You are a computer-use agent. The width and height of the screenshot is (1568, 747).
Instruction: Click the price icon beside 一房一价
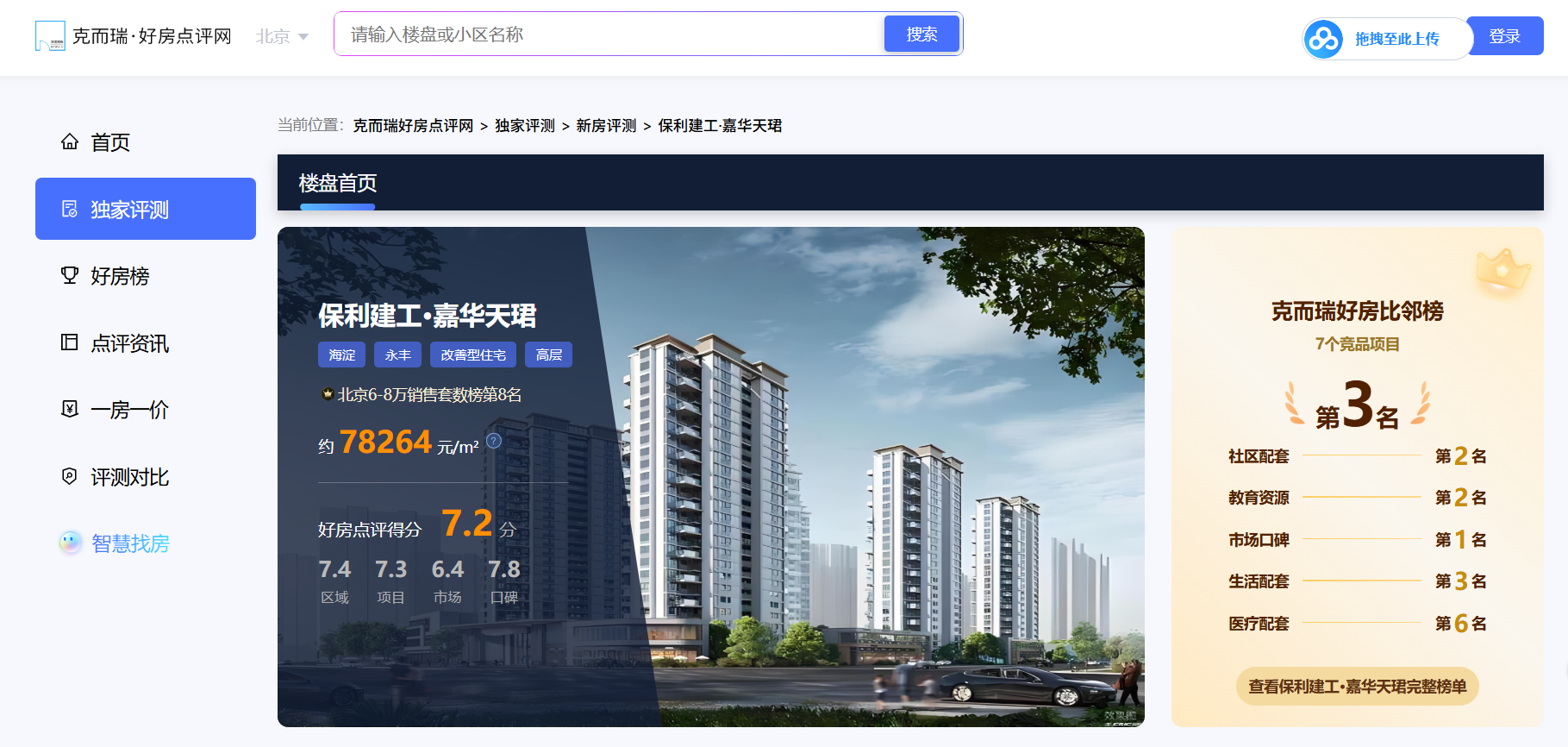70,409
